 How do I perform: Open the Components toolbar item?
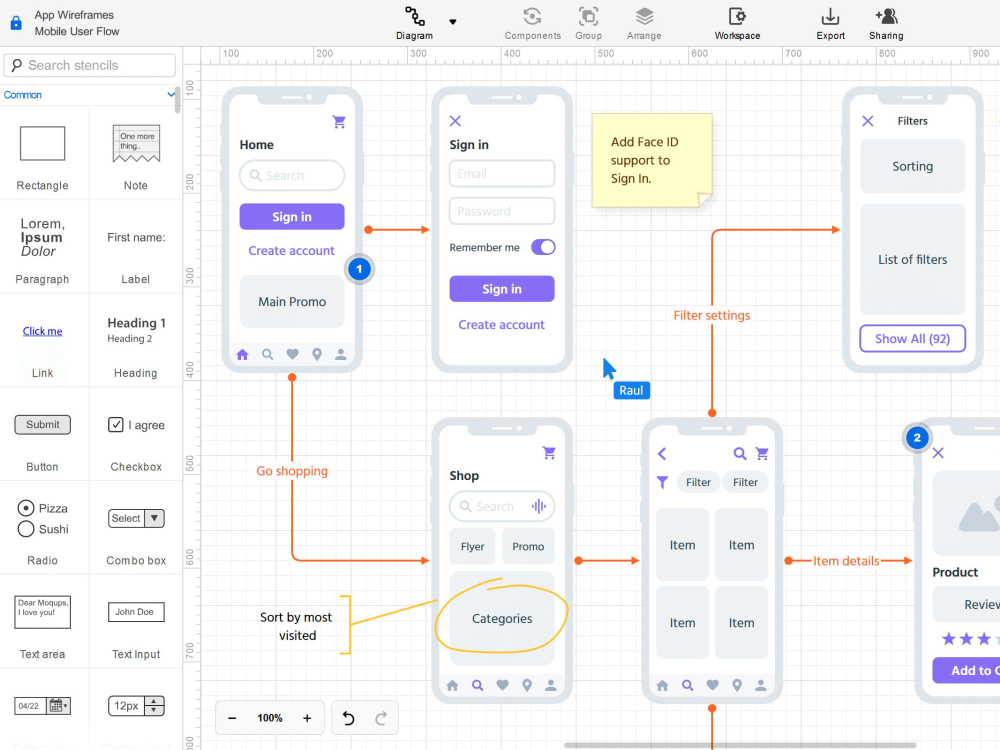[533, 23]
